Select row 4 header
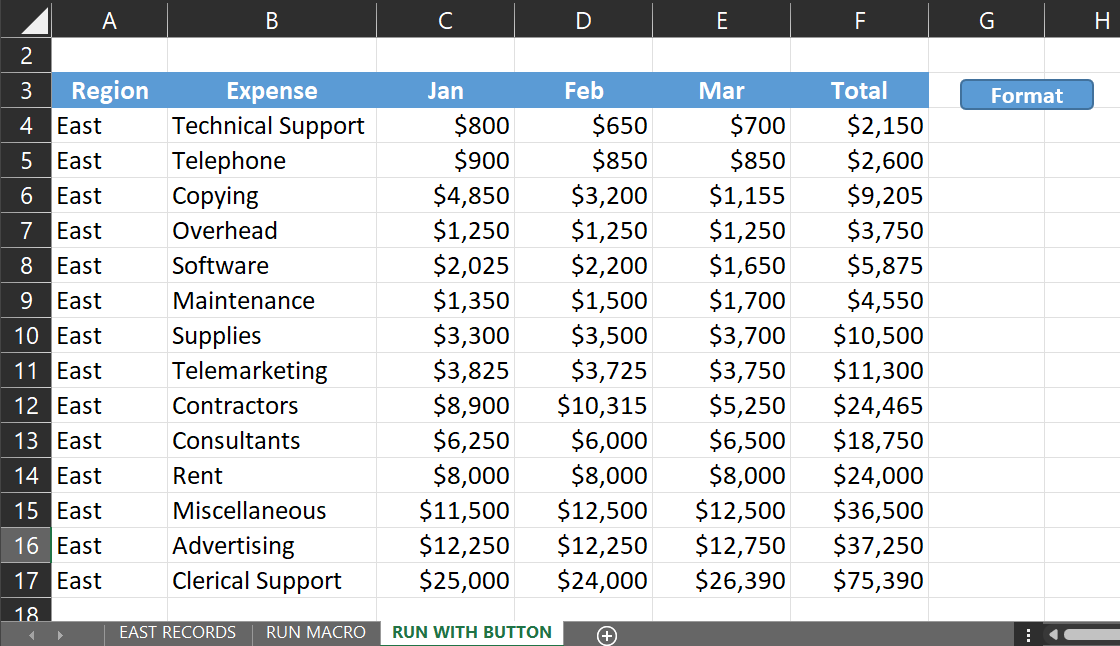Image resolution: width=1120 pixels, height=646 pixels. coord(26,126)
